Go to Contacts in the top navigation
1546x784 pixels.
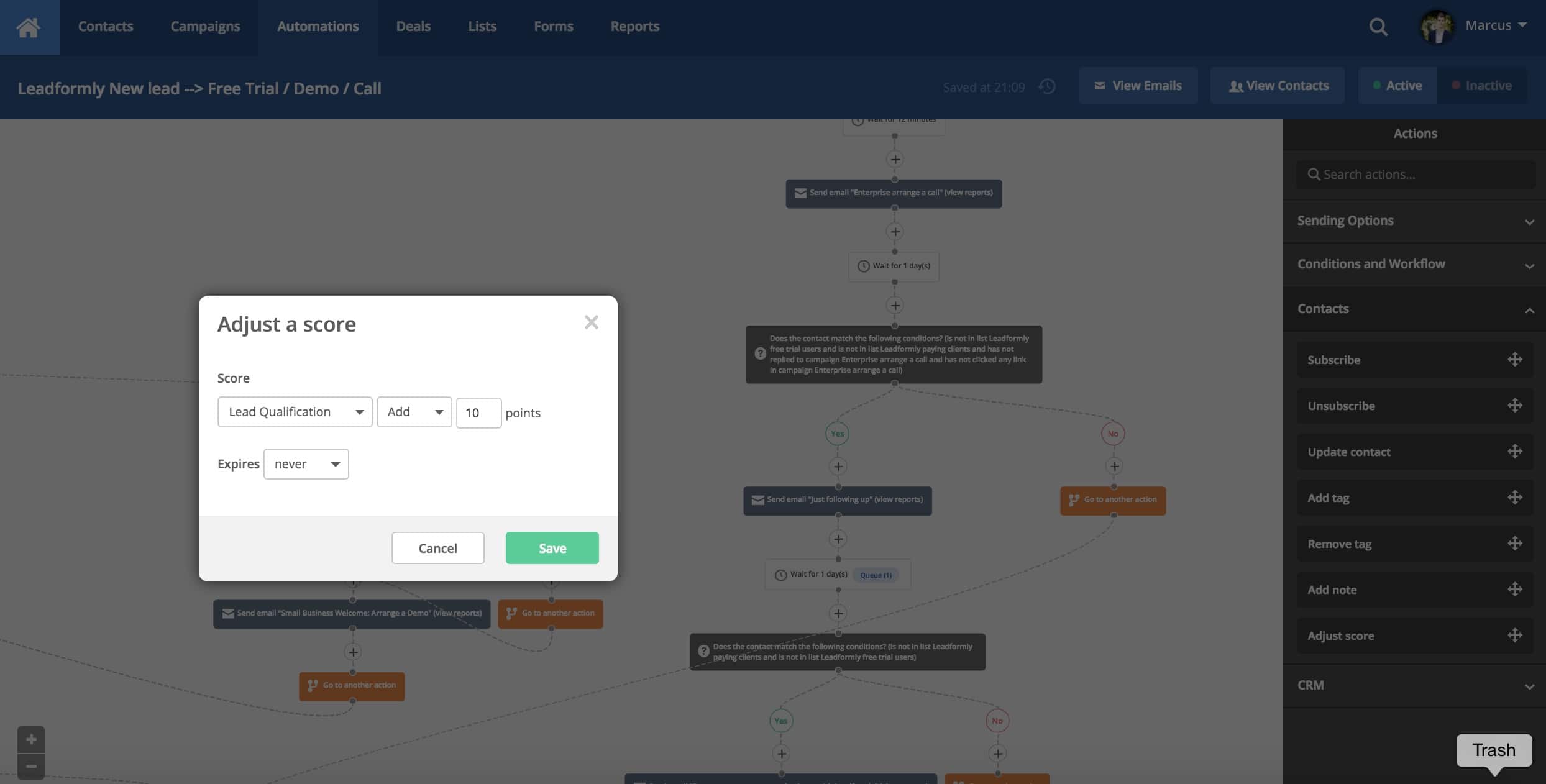pyautogui.click(x=106, y=27)
